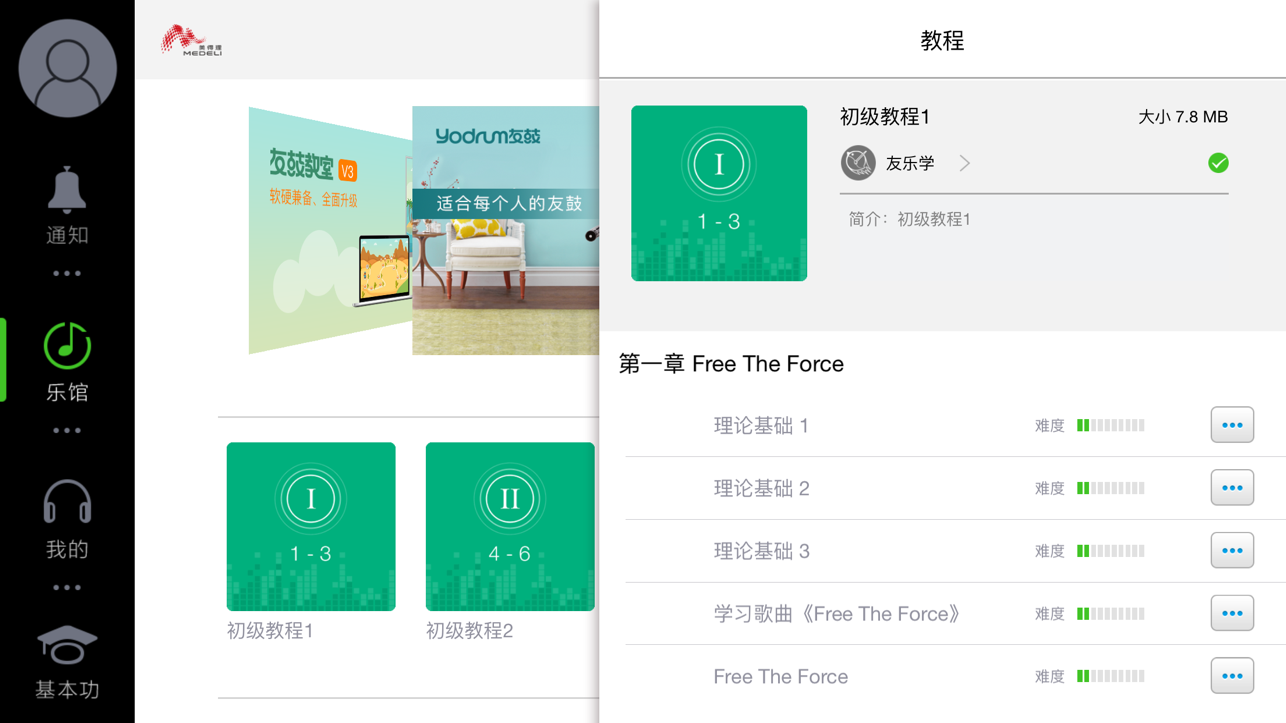This screenshot has height=723, width=1286.
Task: Click the Yodrum 友鼓 banner
Action: coord(506,231)
